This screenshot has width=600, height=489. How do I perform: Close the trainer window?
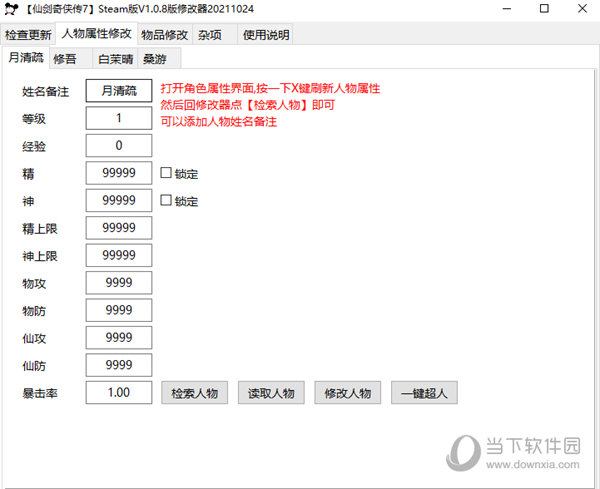(x=582, y=9)
